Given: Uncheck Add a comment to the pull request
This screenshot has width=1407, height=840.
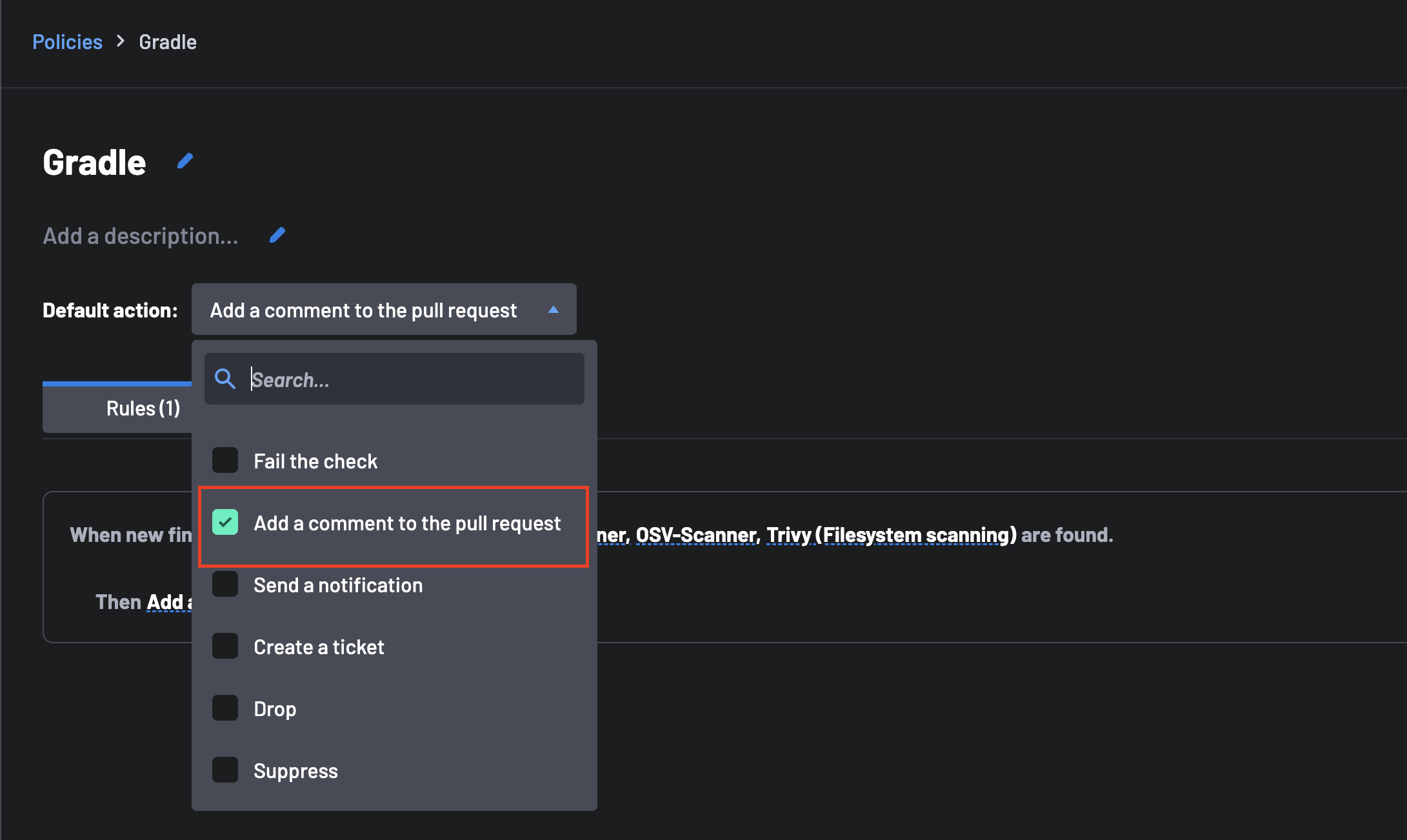Looking at the screenshot, I should tap(225, 523).
